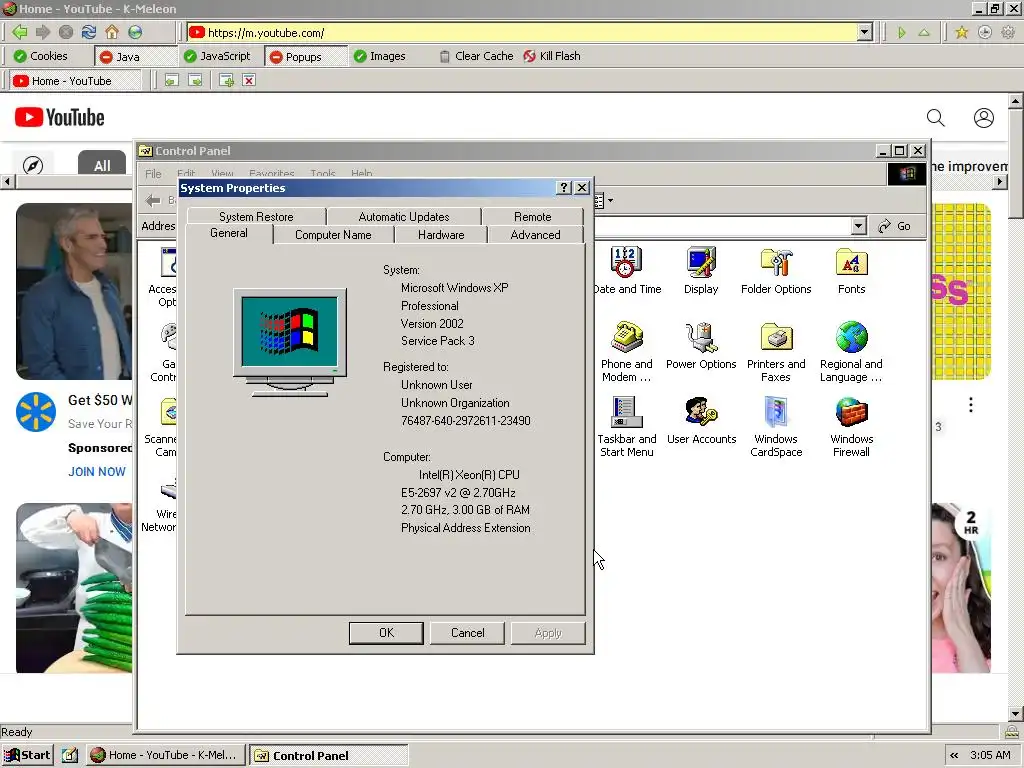
Task: Switch to Advanced tab
Action: pyautogui.click(x=535, y=235)
